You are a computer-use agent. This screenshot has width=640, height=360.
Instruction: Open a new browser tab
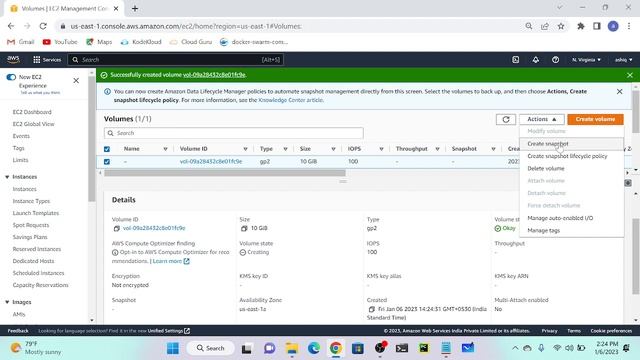(135, 8)
